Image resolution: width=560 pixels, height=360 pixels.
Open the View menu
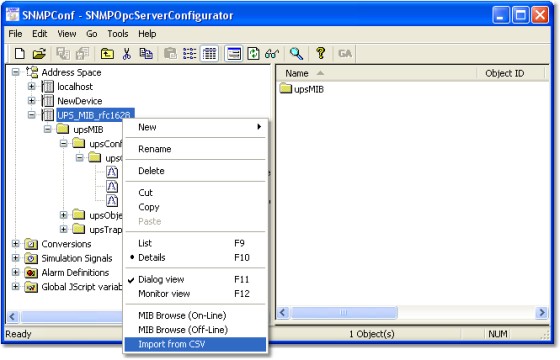tap(67, 34)
